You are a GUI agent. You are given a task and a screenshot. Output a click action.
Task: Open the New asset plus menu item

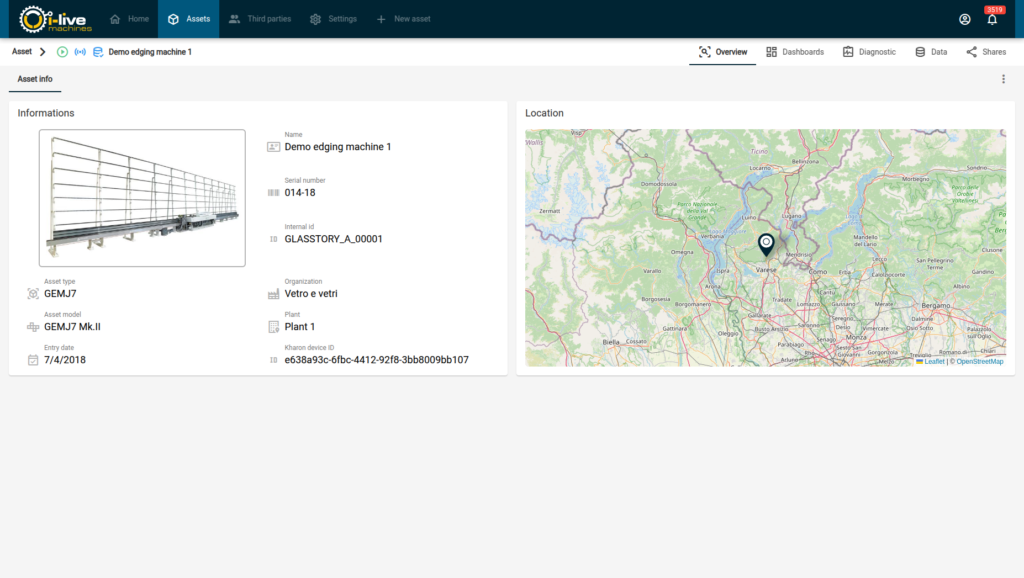click(x=404, y=19)
